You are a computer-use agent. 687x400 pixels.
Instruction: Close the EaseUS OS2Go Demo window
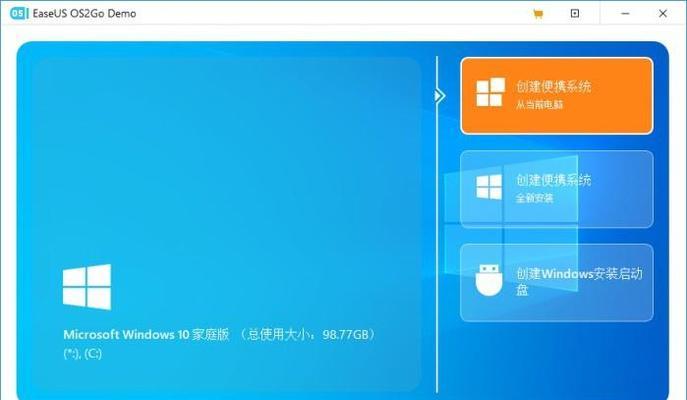pos(663,14)
